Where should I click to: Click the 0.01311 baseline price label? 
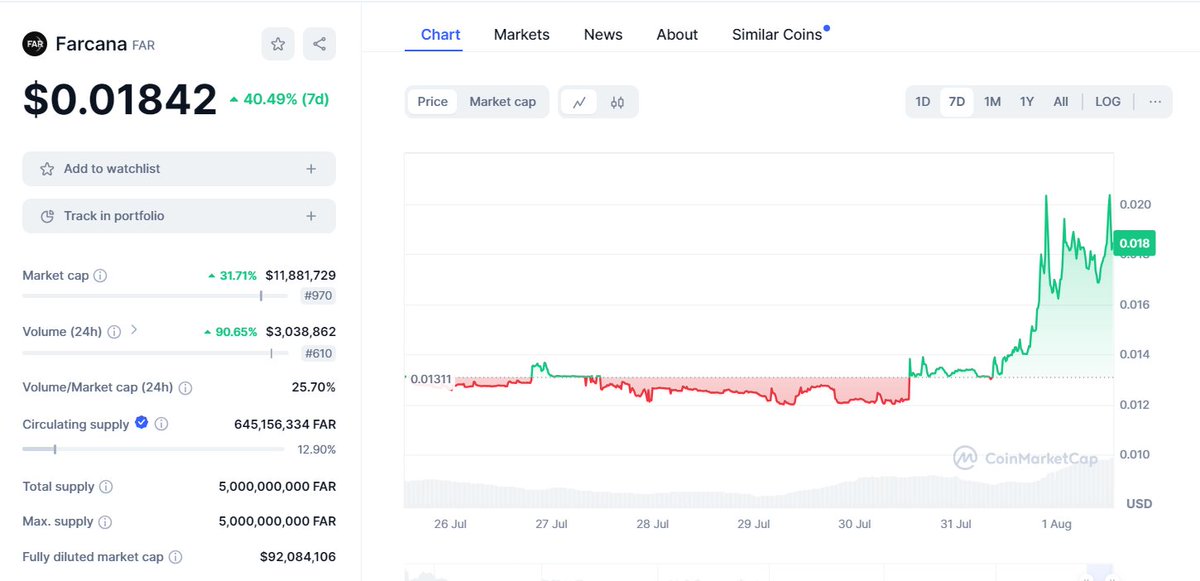point(430,379)
